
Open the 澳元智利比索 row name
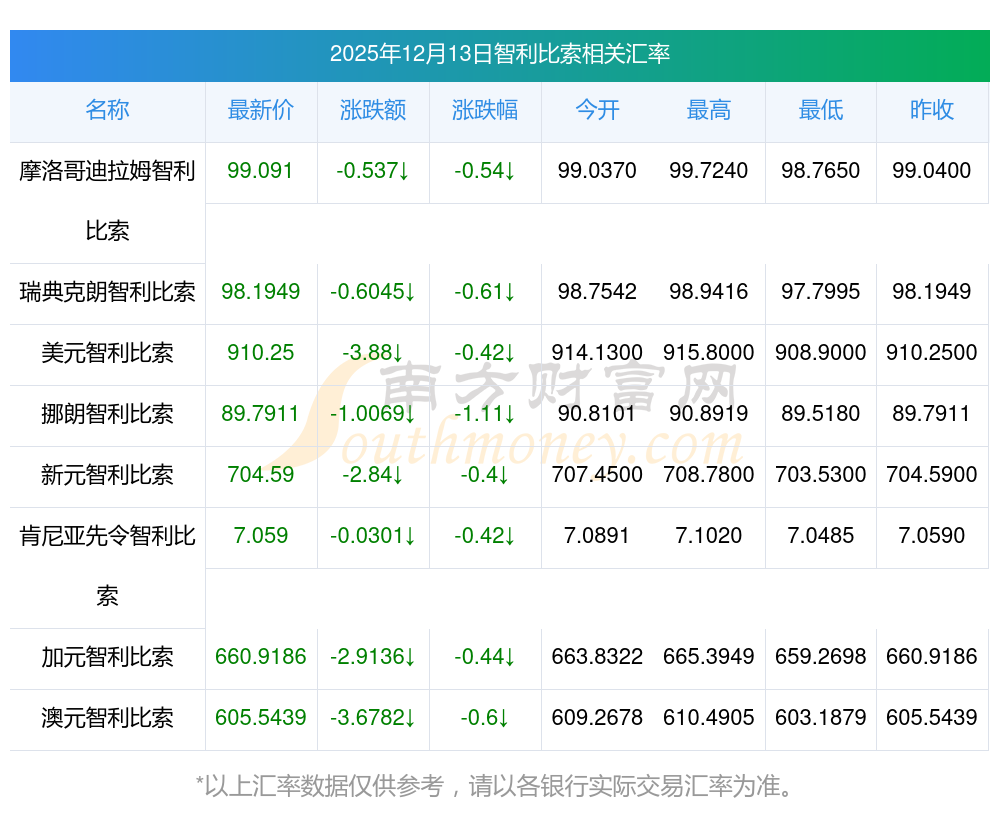tap(107, 718)
